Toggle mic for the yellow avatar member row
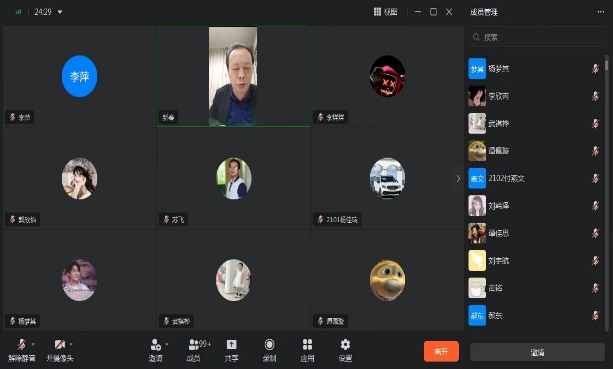Screen dimensions: 613x369 [x=595, y=260]
